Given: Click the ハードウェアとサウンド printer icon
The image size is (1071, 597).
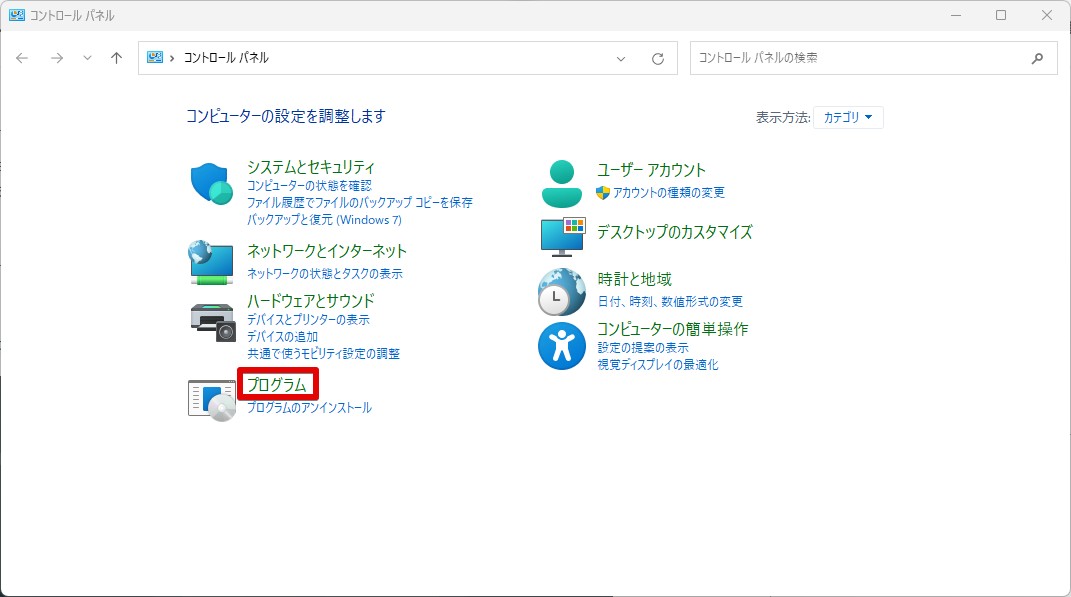Looking at the screenshot, I should (x=212, y=322).
